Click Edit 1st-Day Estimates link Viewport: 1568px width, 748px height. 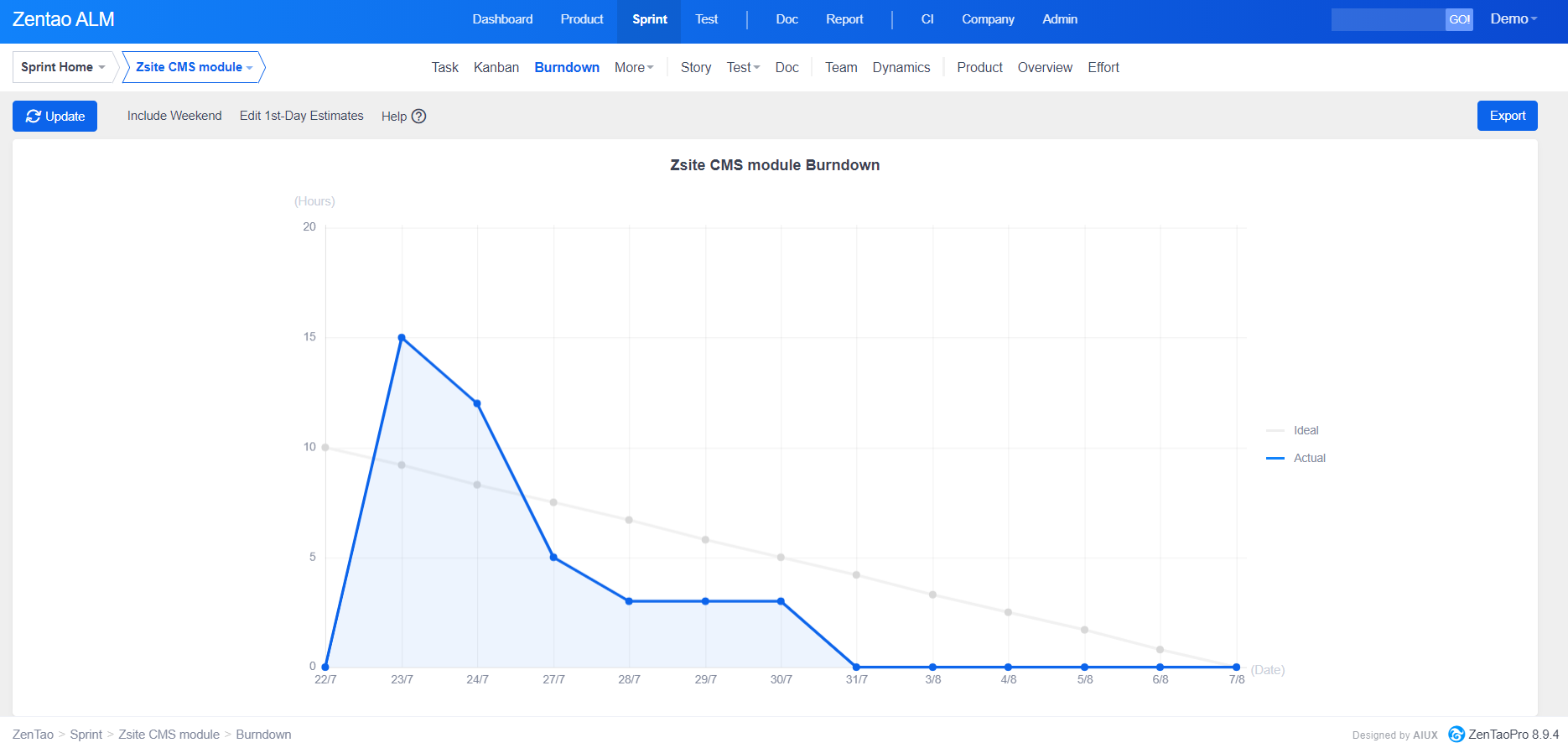[x=301, y=116]
